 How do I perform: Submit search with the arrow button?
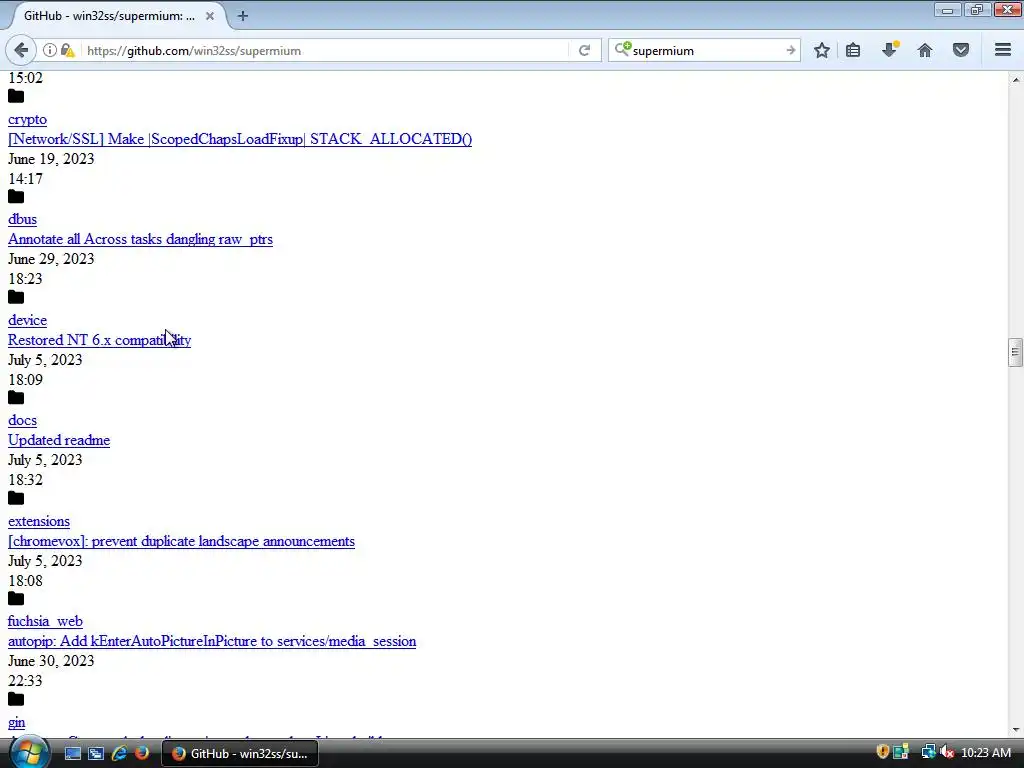click(x=790, y=50)
